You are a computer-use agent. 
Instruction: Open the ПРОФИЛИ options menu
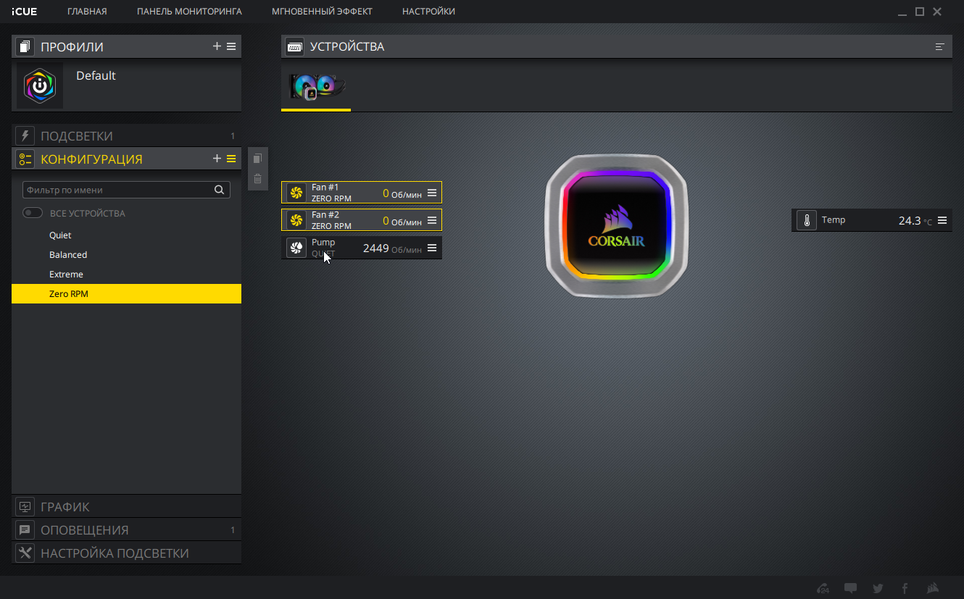231,46
